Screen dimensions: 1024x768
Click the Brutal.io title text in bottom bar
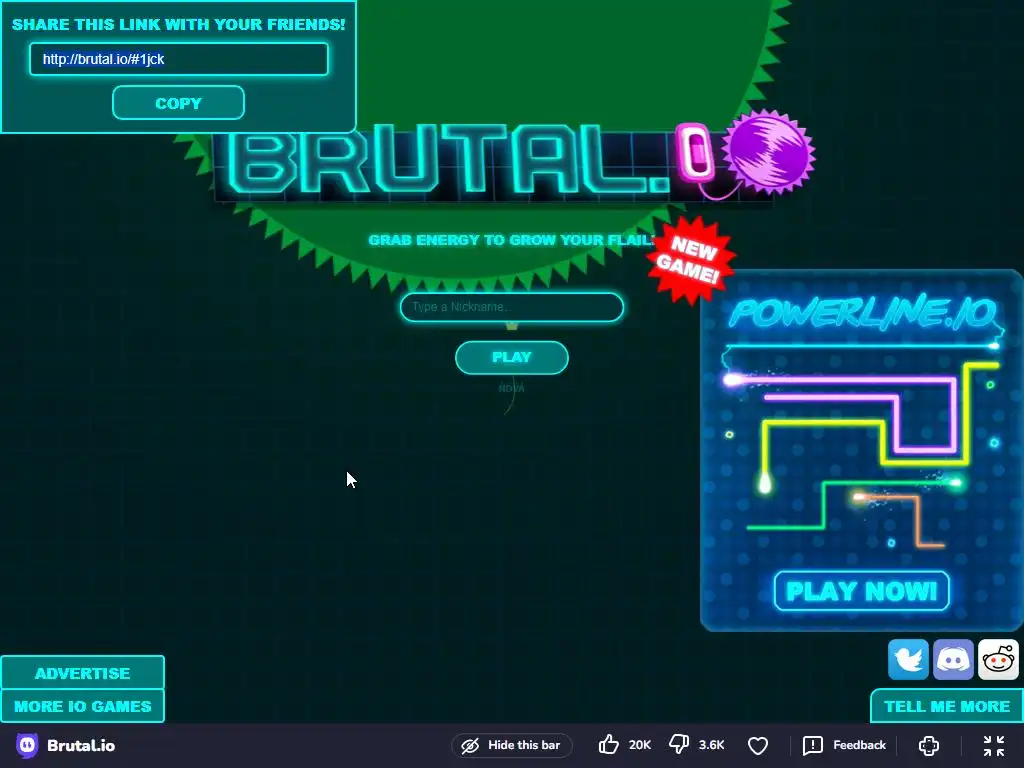point(81,745)
